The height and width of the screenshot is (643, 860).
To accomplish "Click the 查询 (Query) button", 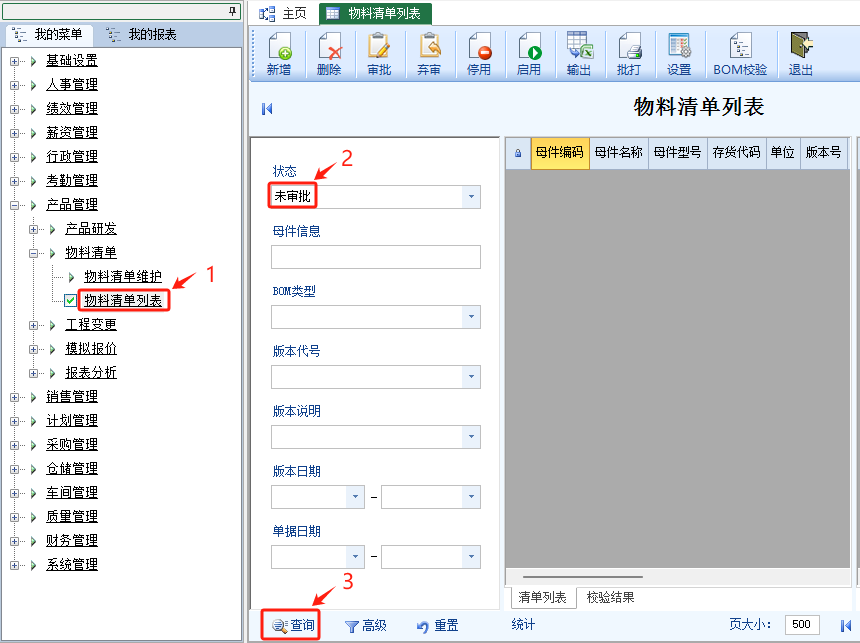I will [293, 626].
